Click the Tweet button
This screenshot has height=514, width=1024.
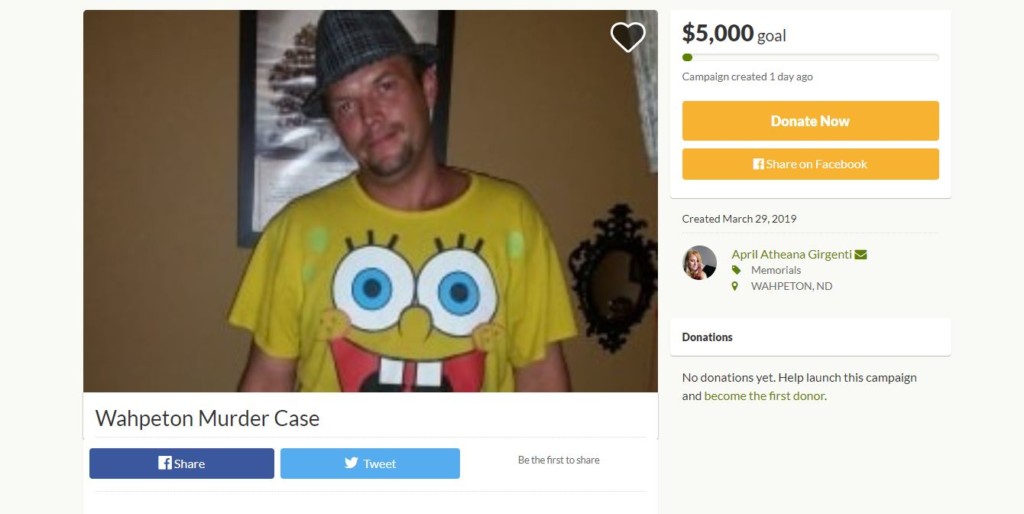pyautogui.click(x=370, y=463)
